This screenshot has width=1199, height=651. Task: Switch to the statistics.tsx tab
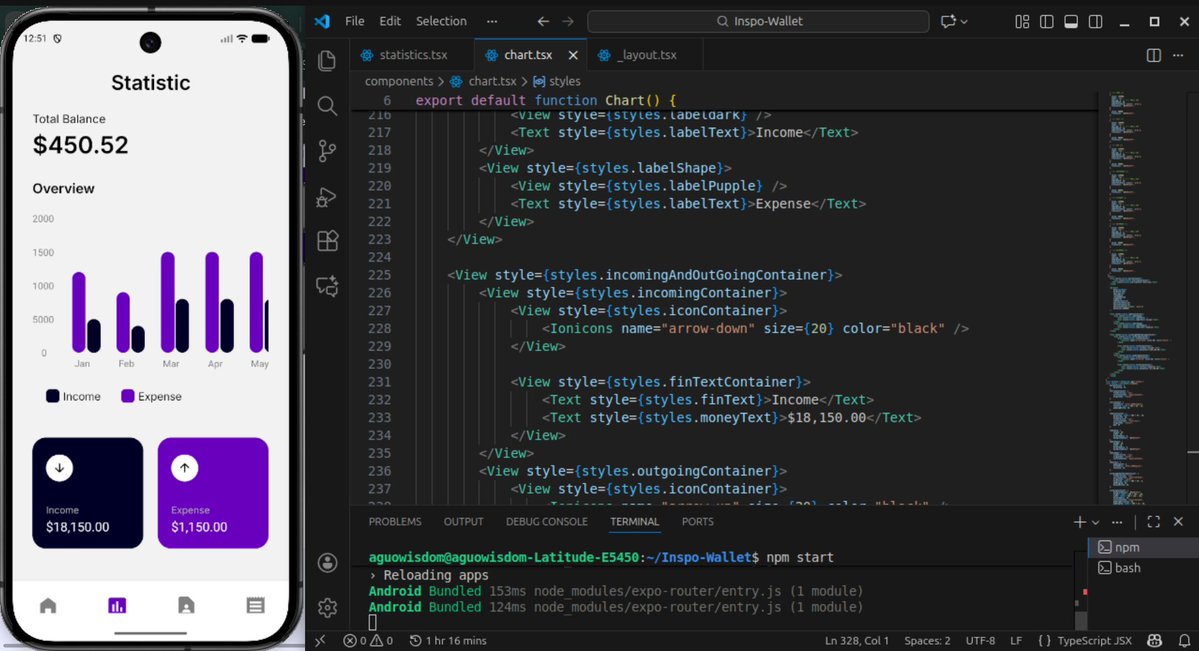[x=413, y=55]
